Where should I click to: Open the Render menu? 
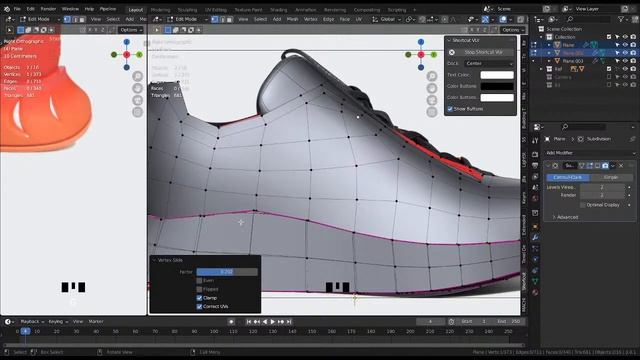pos(48,9)
